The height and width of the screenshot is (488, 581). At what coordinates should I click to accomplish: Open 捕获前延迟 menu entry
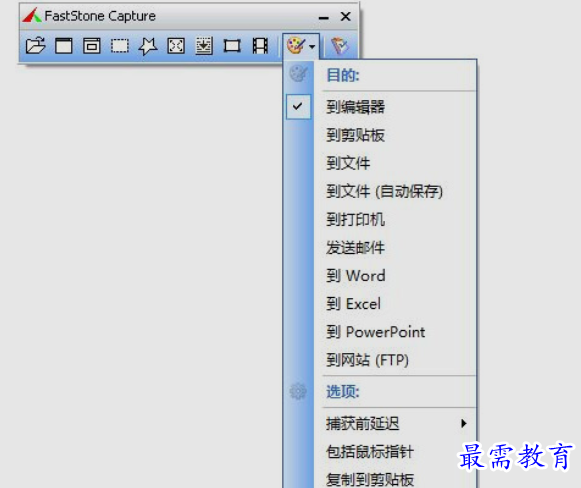point(395,423)
